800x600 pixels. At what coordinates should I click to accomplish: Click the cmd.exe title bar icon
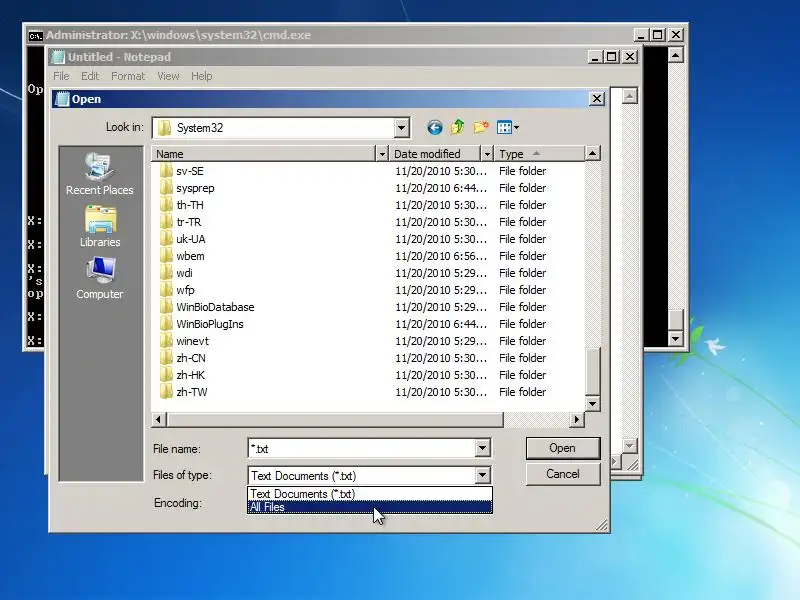[x=35, y=35]
